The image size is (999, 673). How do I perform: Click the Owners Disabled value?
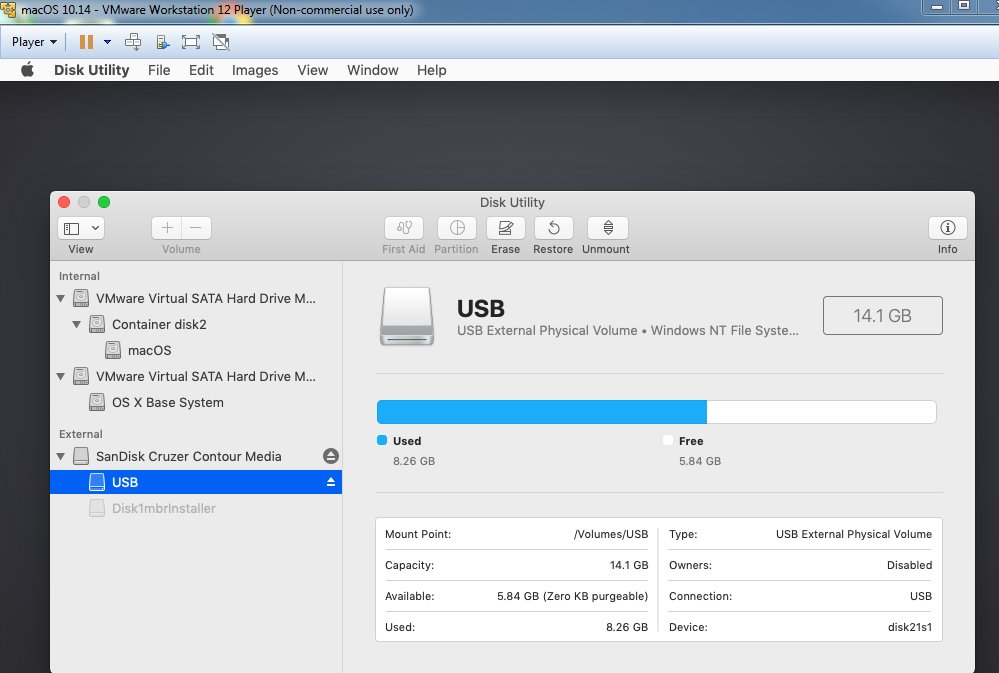(909, 565)
